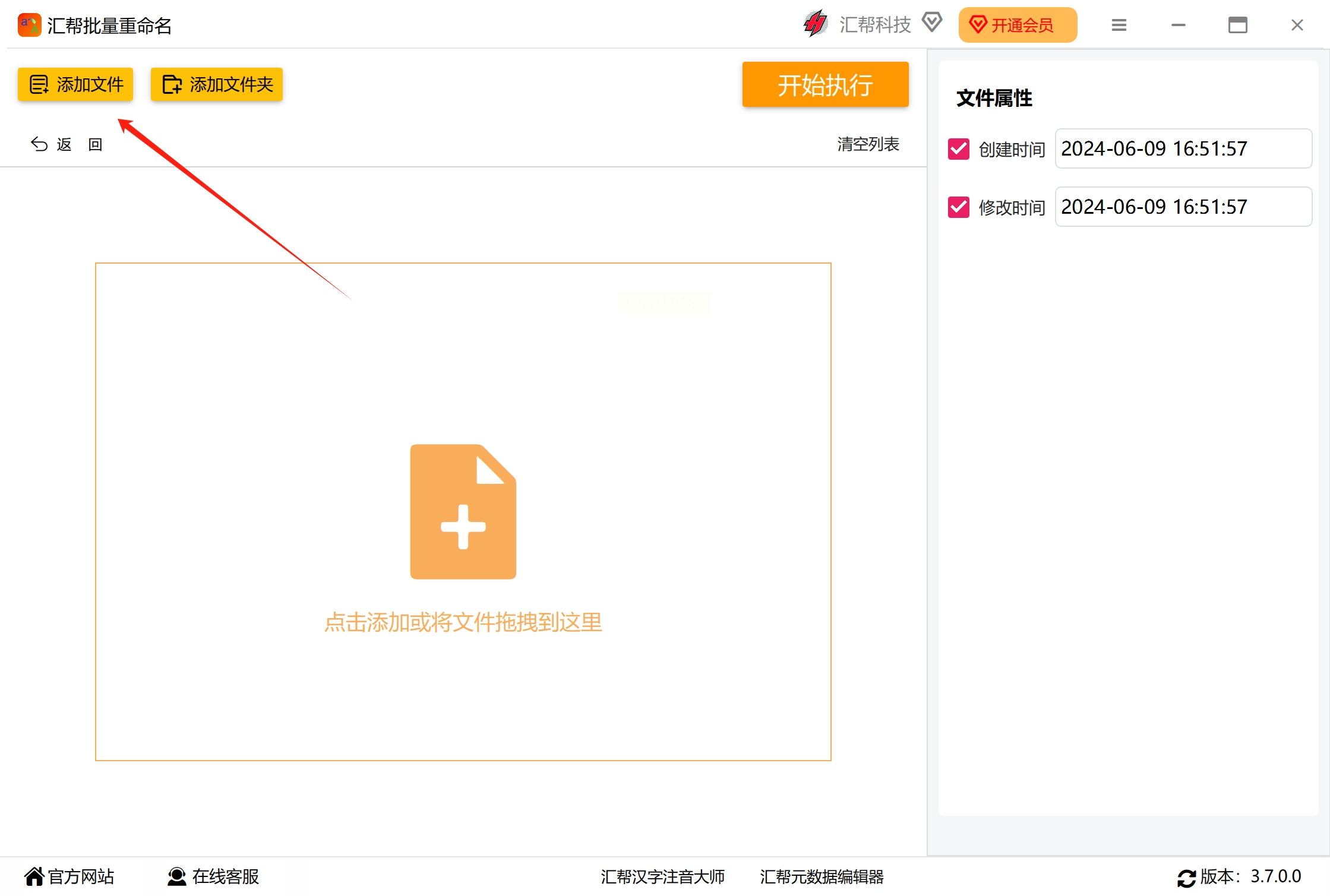The image size is (1330, 896).
Task: Click the 添加文件 button
Action: pyautogui.click(x=75, y=84)
